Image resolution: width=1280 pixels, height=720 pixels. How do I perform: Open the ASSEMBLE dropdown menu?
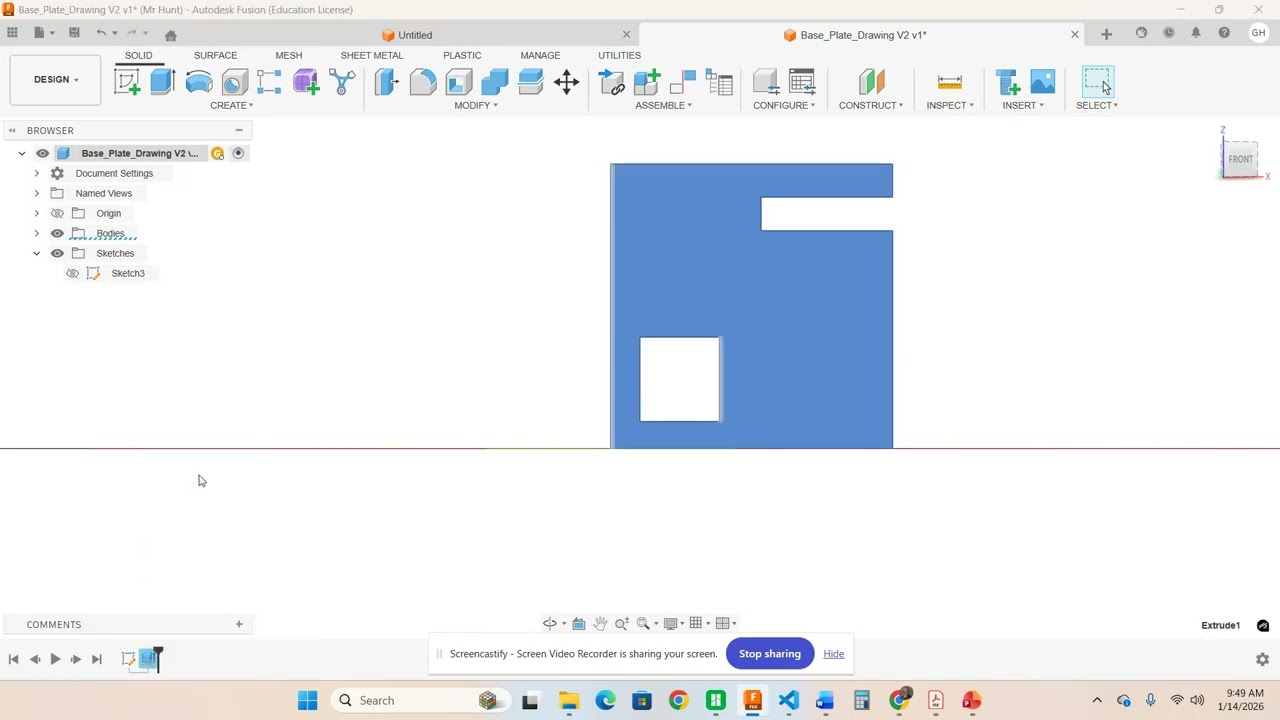click(x=663, y=105)
